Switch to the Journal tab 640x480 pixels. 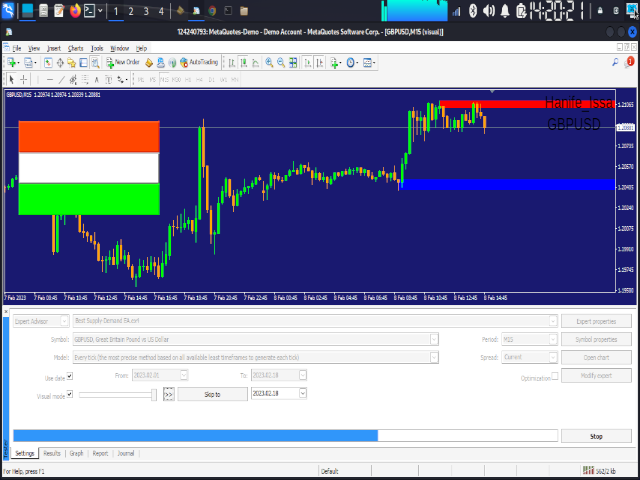pyautogui.click(x=126, y=453)
